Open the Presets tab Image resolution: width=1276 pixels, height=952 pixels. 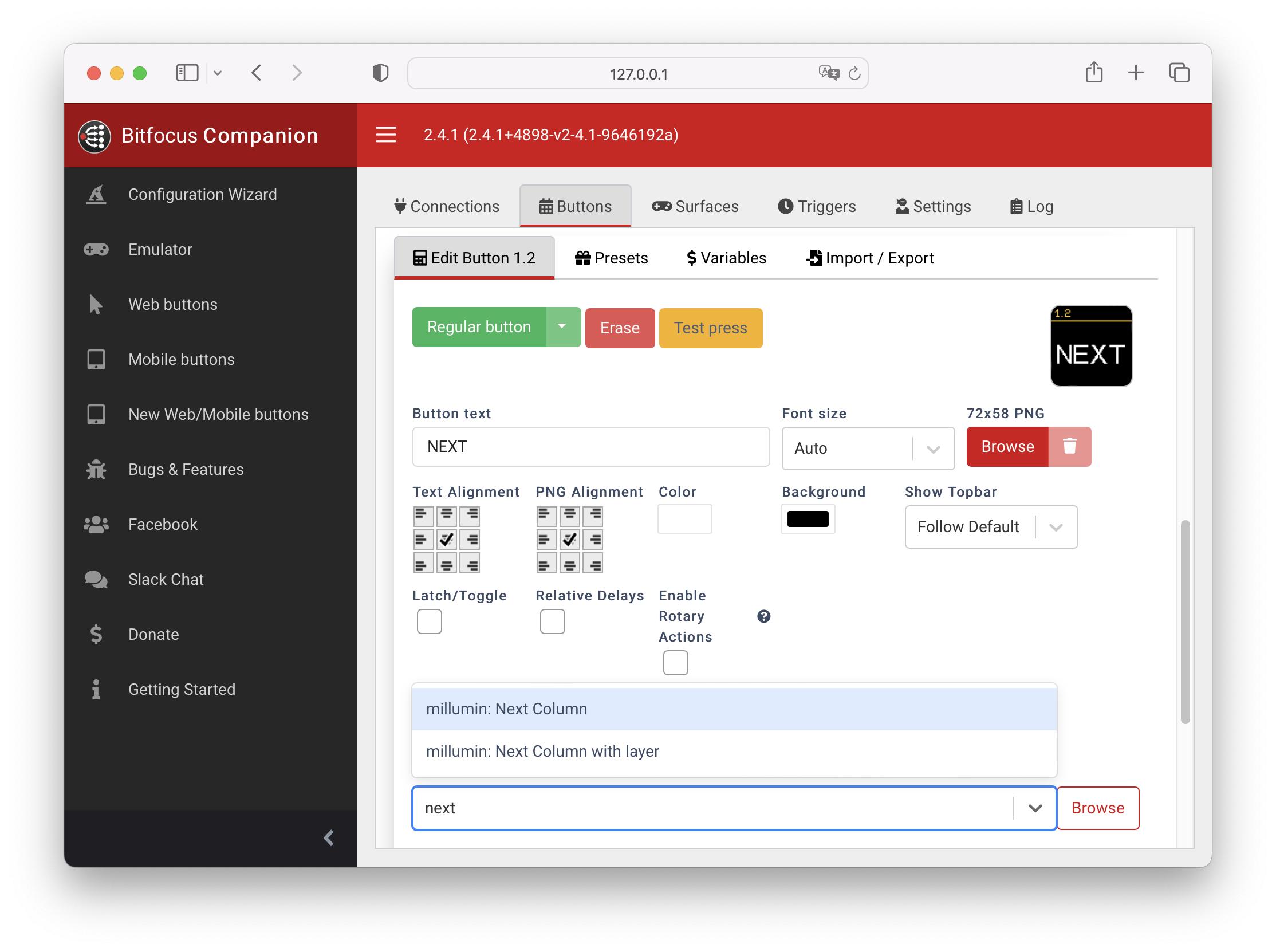[x=611, y=258]
